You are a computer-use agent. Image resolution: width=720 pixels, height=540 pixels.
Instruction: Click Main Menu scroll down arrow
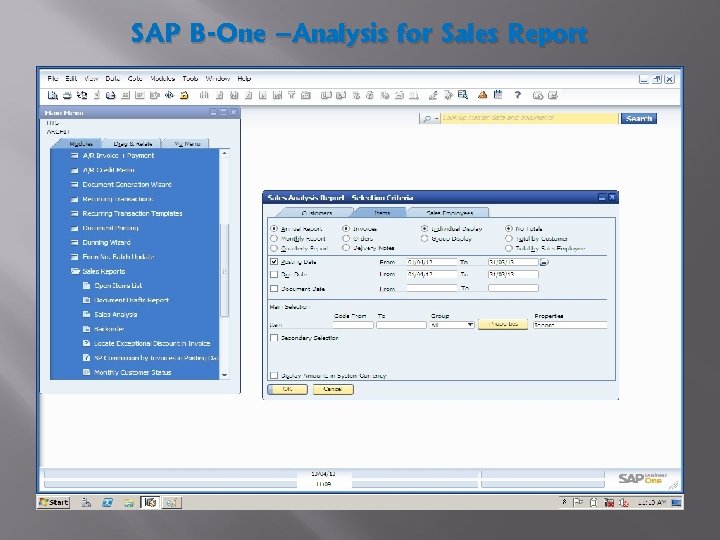click(x=225, y=375)
